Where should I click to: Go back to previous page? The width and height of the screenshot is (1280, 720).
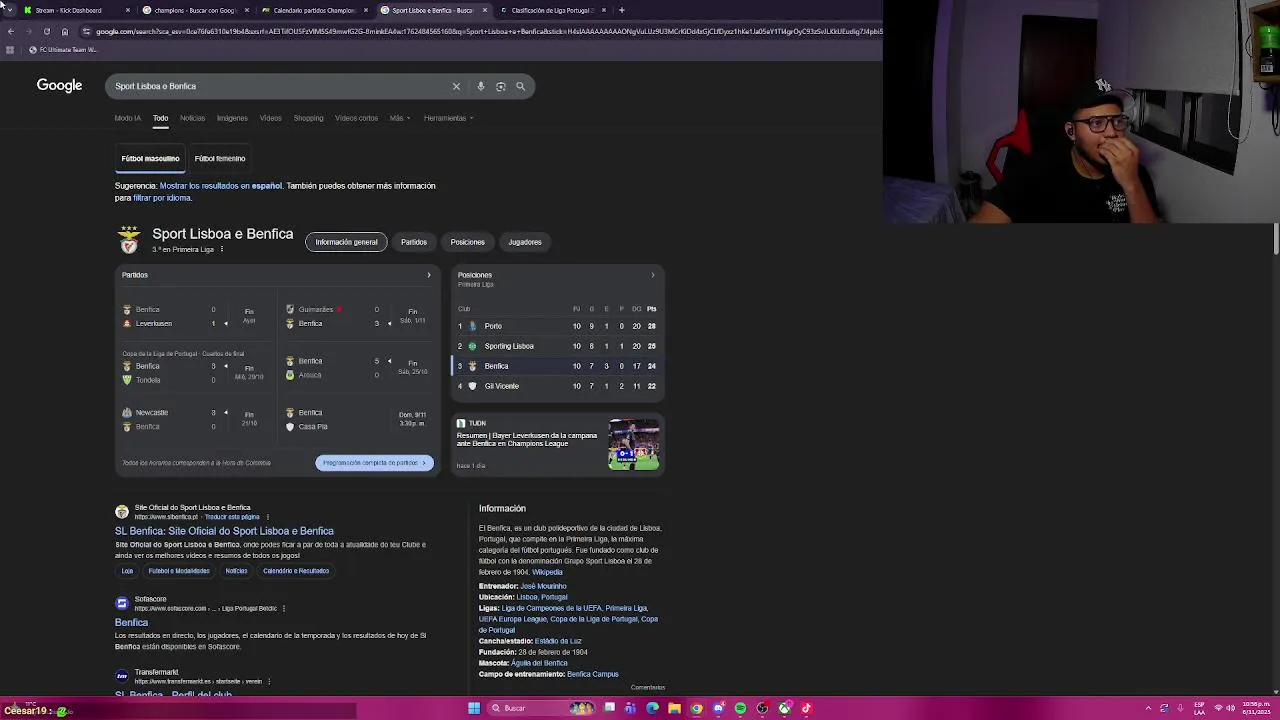tap(10, 31)
